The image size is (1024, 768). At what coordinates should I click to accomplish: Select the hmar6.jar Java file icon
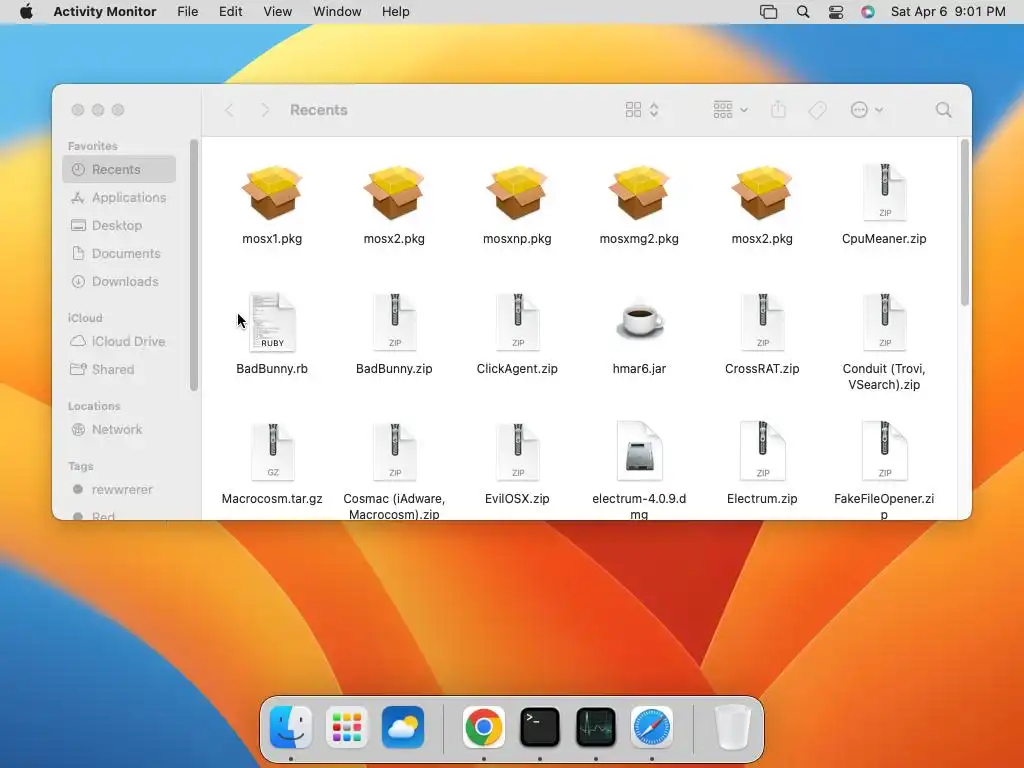(639, 320)
